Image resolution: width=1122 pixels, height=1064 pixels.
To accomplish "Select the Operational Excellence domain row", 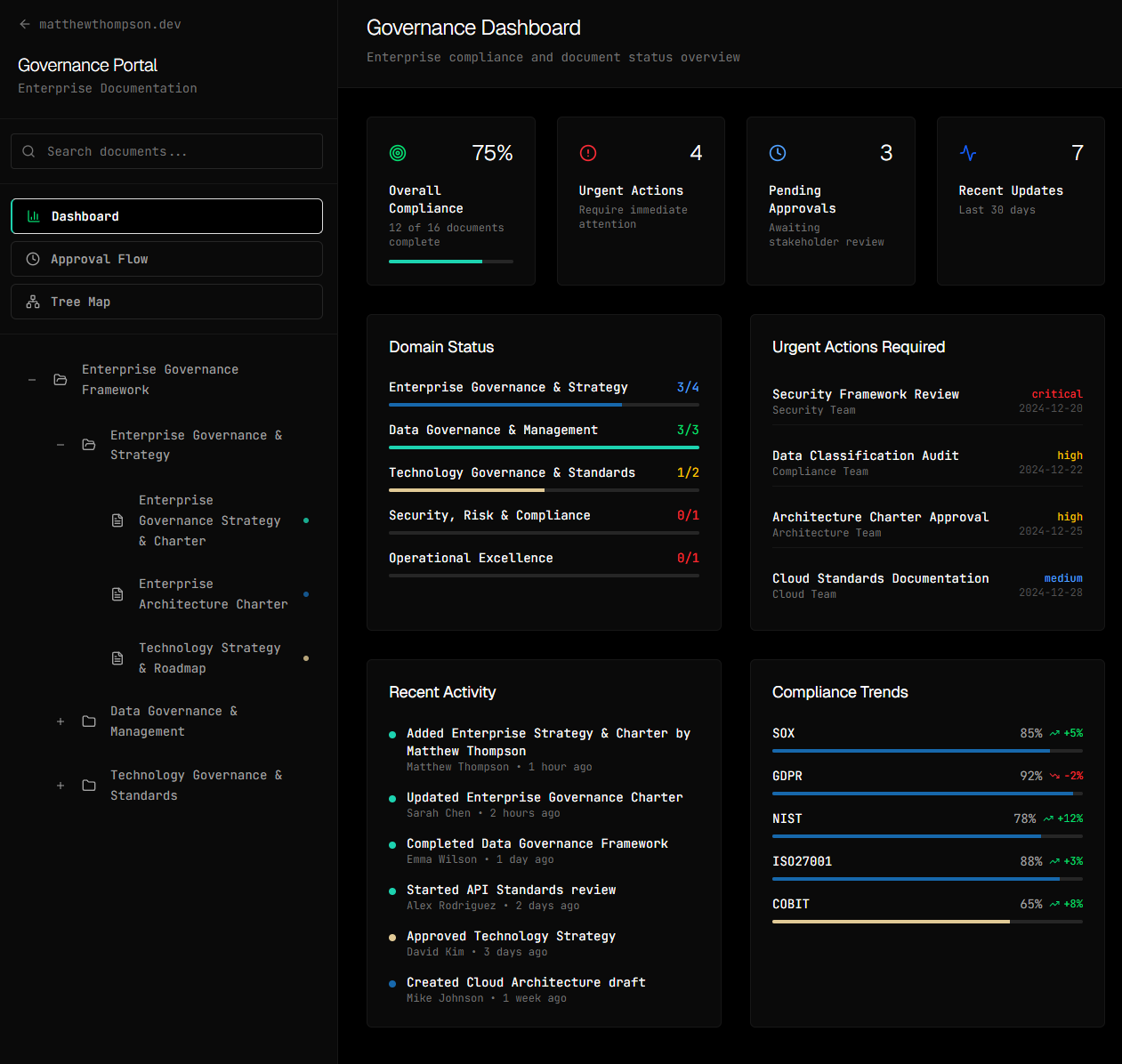I will tap(544, 563).
